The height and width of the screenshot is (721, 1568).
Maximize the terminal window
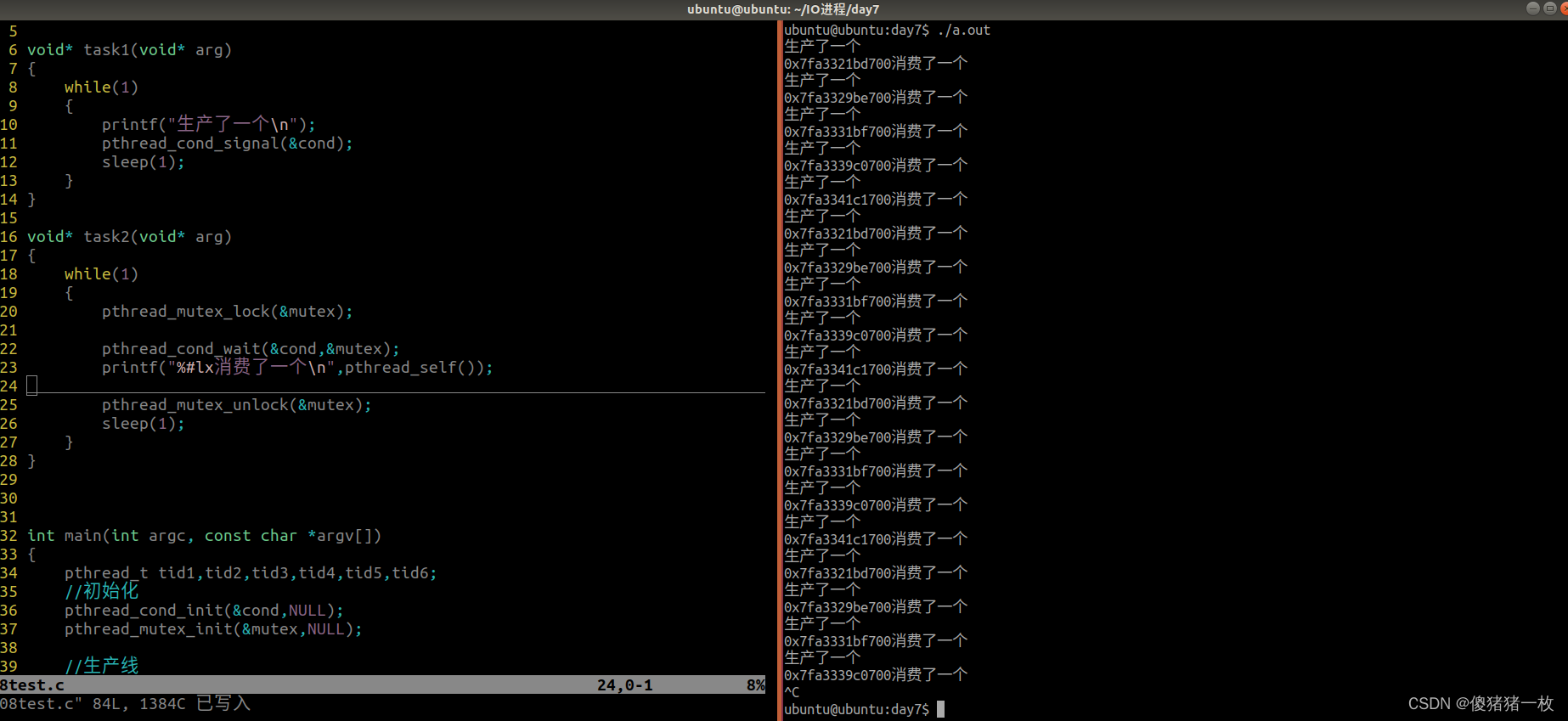coord(1550,8)
